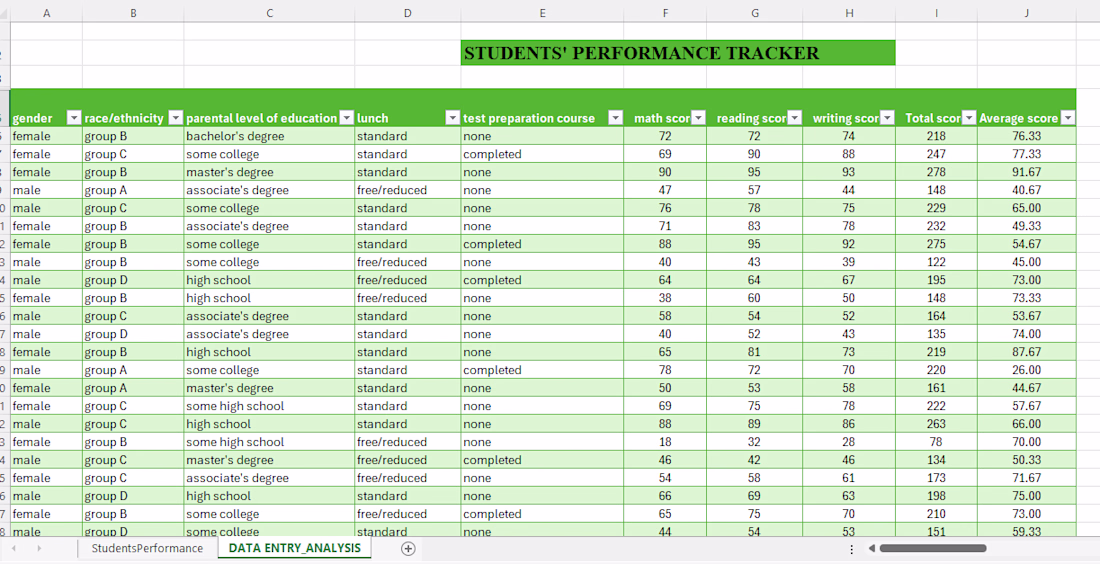Click the gender header cell text
1100x564 pixels.
pyautogui.click(x=32, y=119)
